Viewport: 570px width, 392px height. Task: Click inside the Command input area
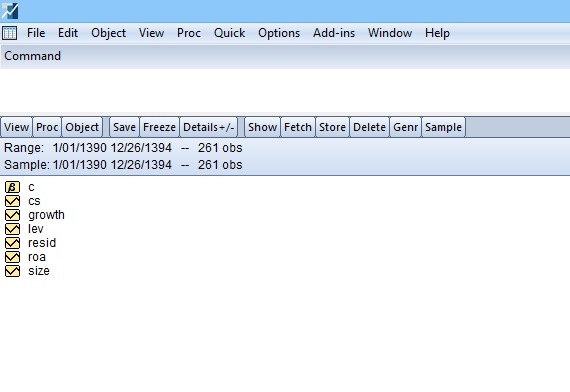click(x=285, y=91)
